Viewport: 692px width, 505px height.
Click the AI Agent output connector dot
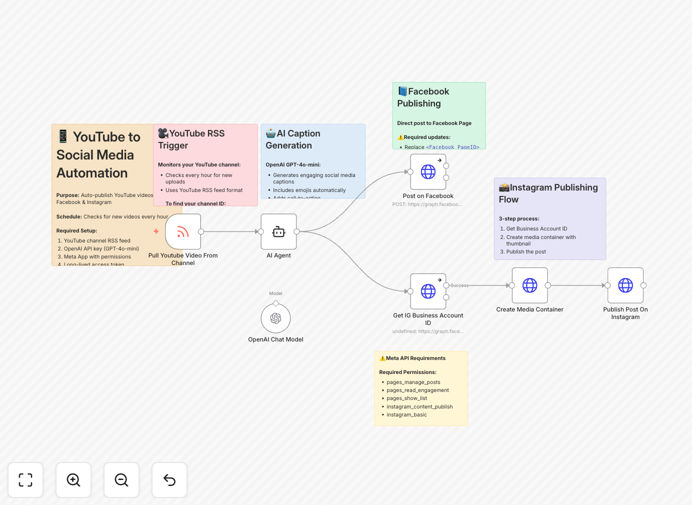point(297,232)
